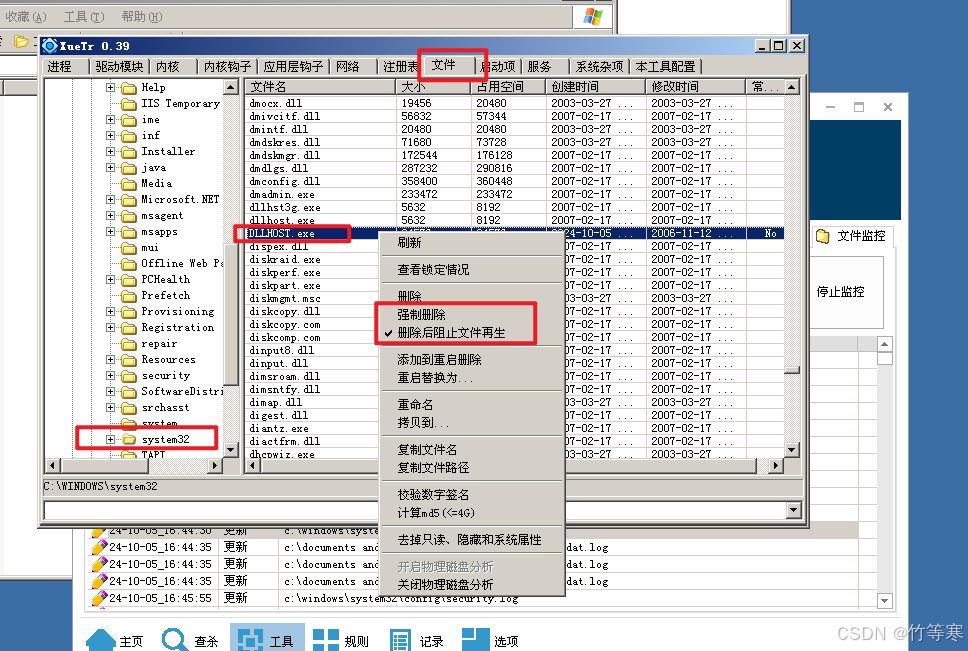Open the 记录 log icon
Viewport: 968px width, 651px height.
(x=401, y=640)
